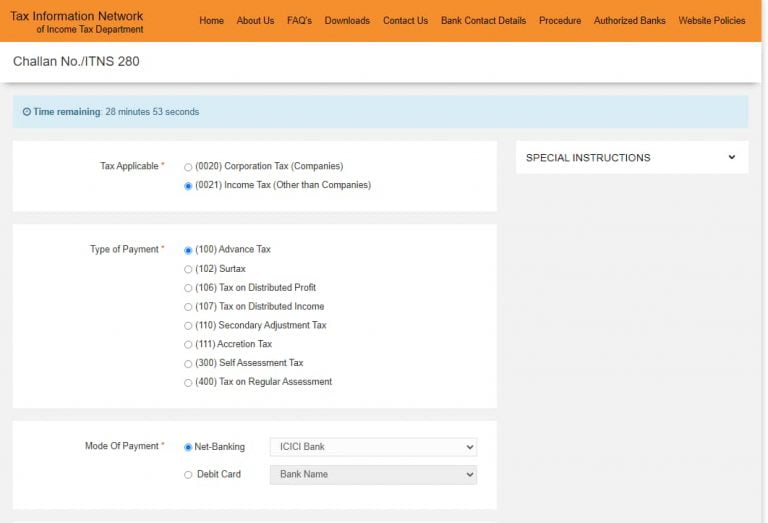Viewport: 768px width, 523px height.
Task: Select (0021) Income Tax radio option
Action: point(188,186)
